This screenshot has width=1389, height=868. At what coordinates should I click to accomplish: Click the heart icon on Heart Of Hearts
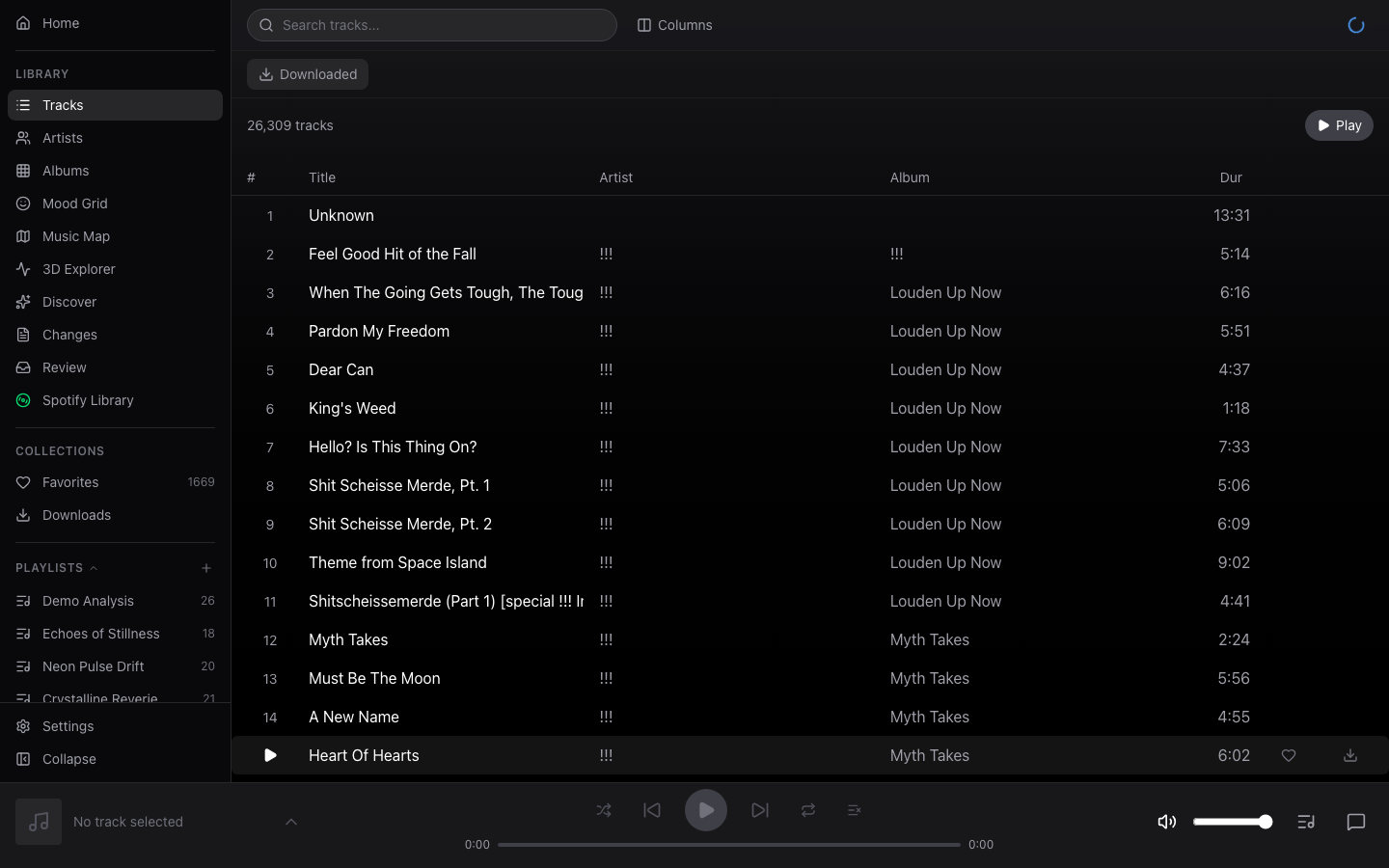click(x=1289, y=755)
